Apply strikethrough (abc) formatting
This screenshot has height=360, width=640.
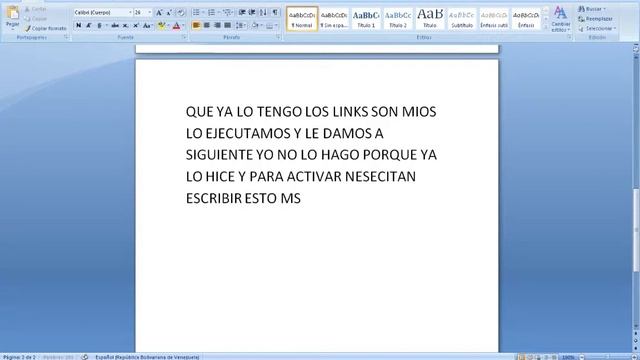pos(115,26)
